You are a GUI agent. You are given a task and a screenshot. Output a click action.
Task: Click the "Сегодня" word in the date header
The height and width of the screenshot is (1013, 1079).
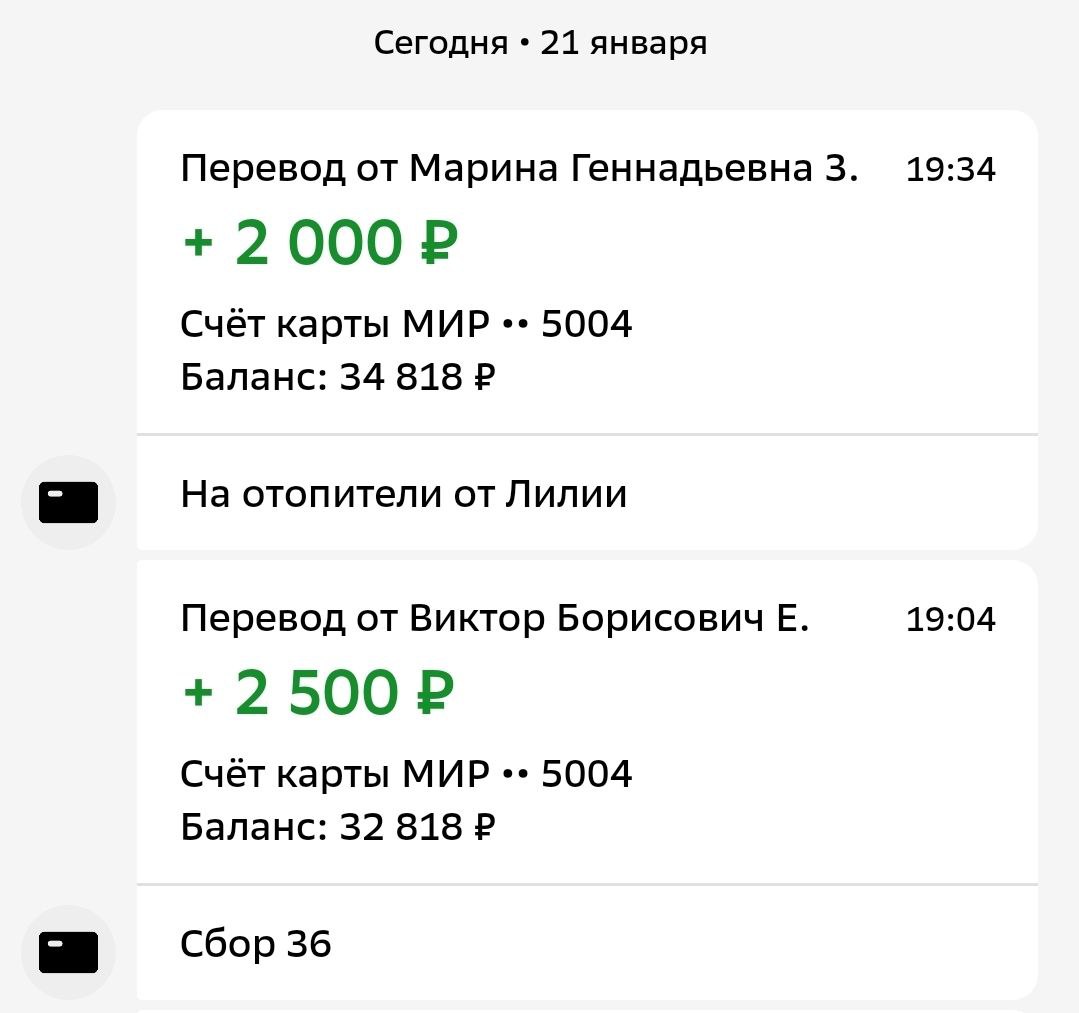pos(441,43)
